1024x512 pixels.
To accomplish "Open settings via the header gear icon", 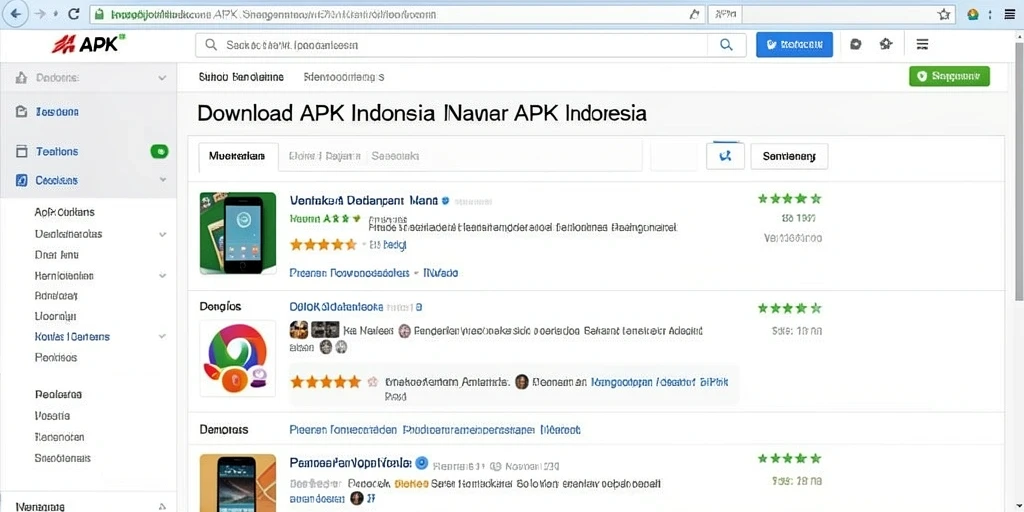I will [x=886, y=44].
